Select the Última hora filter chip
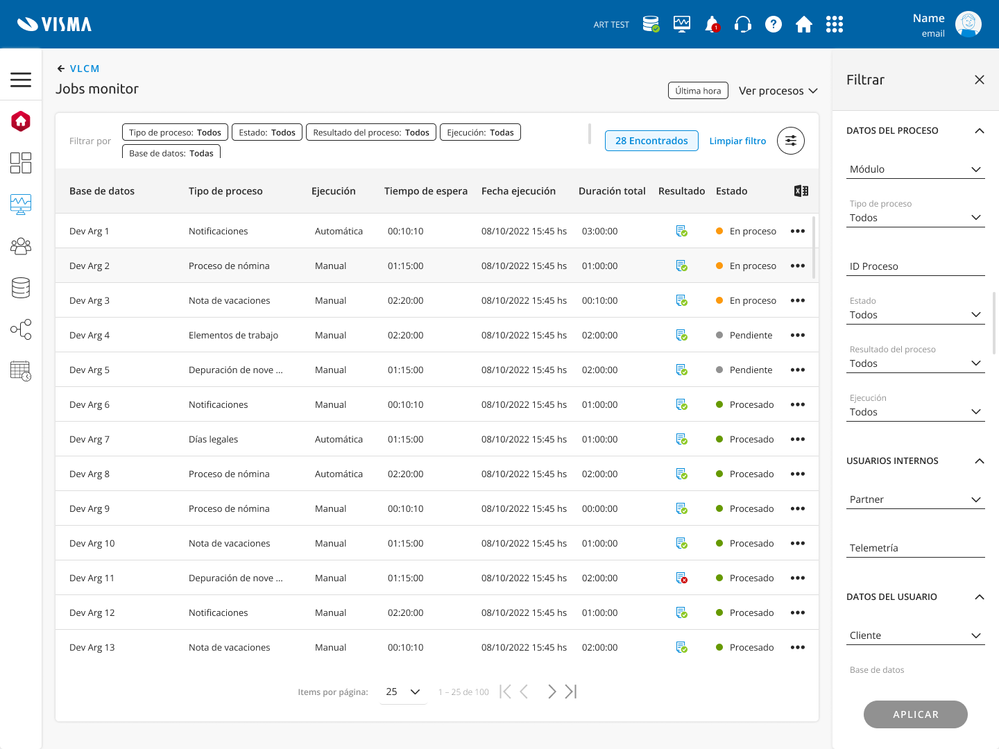 [x=698, y=91]
